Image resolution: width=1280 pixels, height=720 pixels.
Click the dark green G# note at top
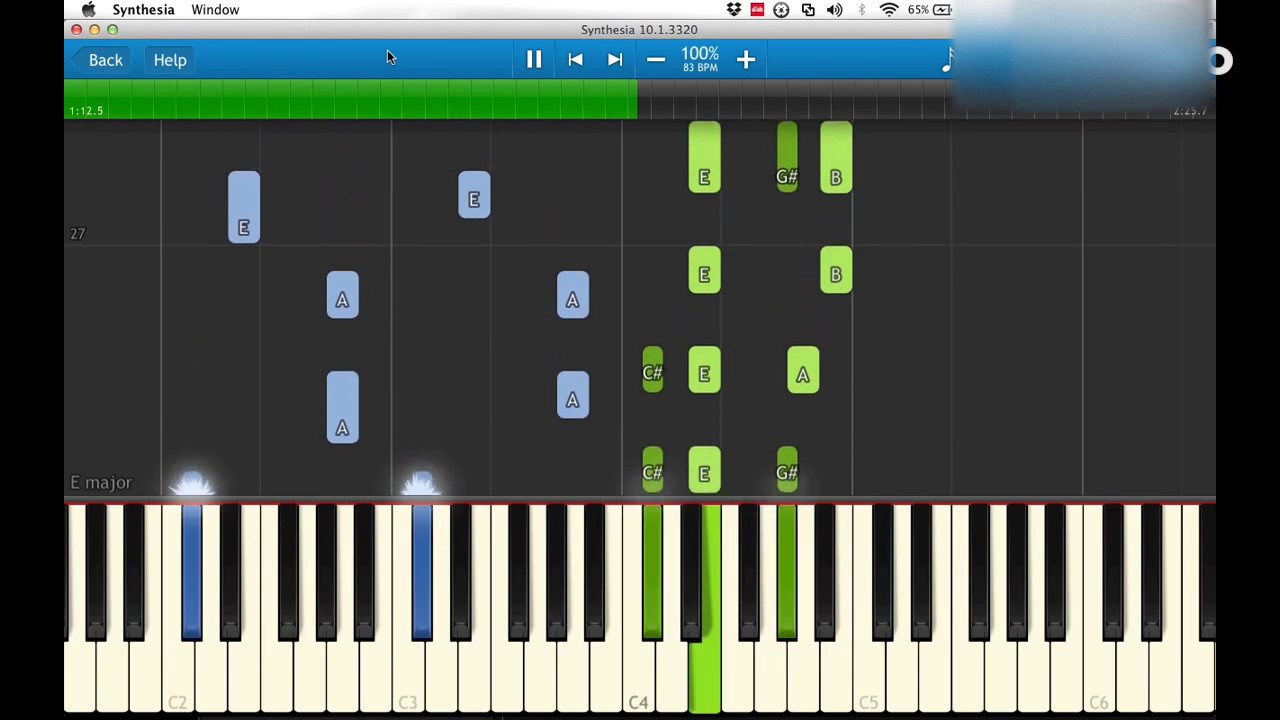(x=787, y=157)
